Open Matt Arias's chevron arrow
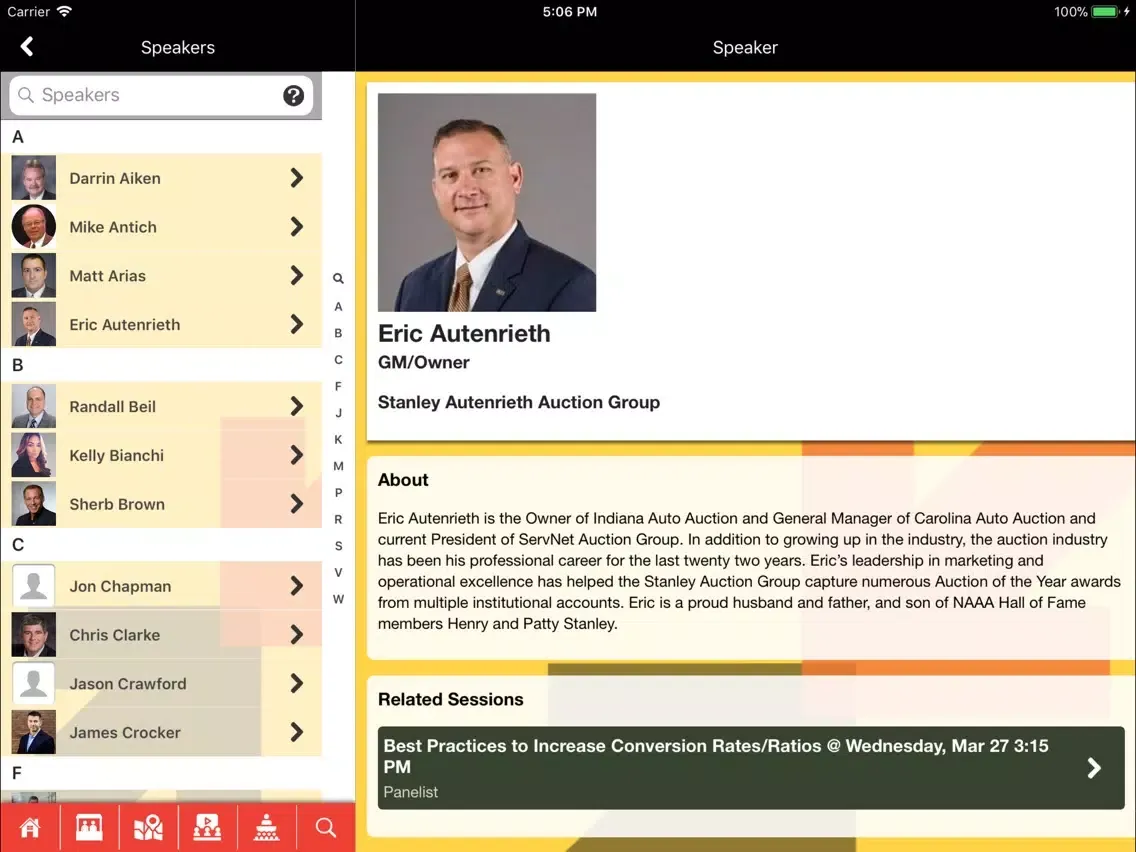Viewport: 1136px width, 852px height. click(296, 275)
